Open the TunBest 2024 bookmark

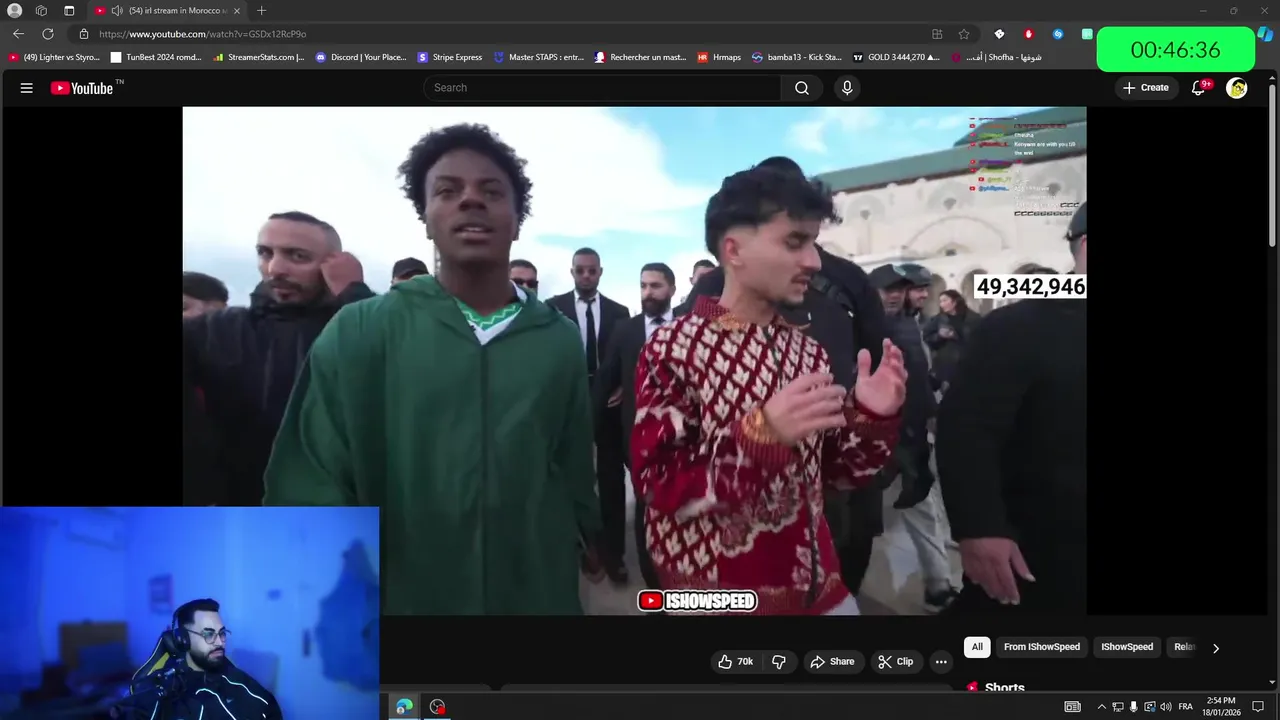pyautogui.click(x=157, y=57)
